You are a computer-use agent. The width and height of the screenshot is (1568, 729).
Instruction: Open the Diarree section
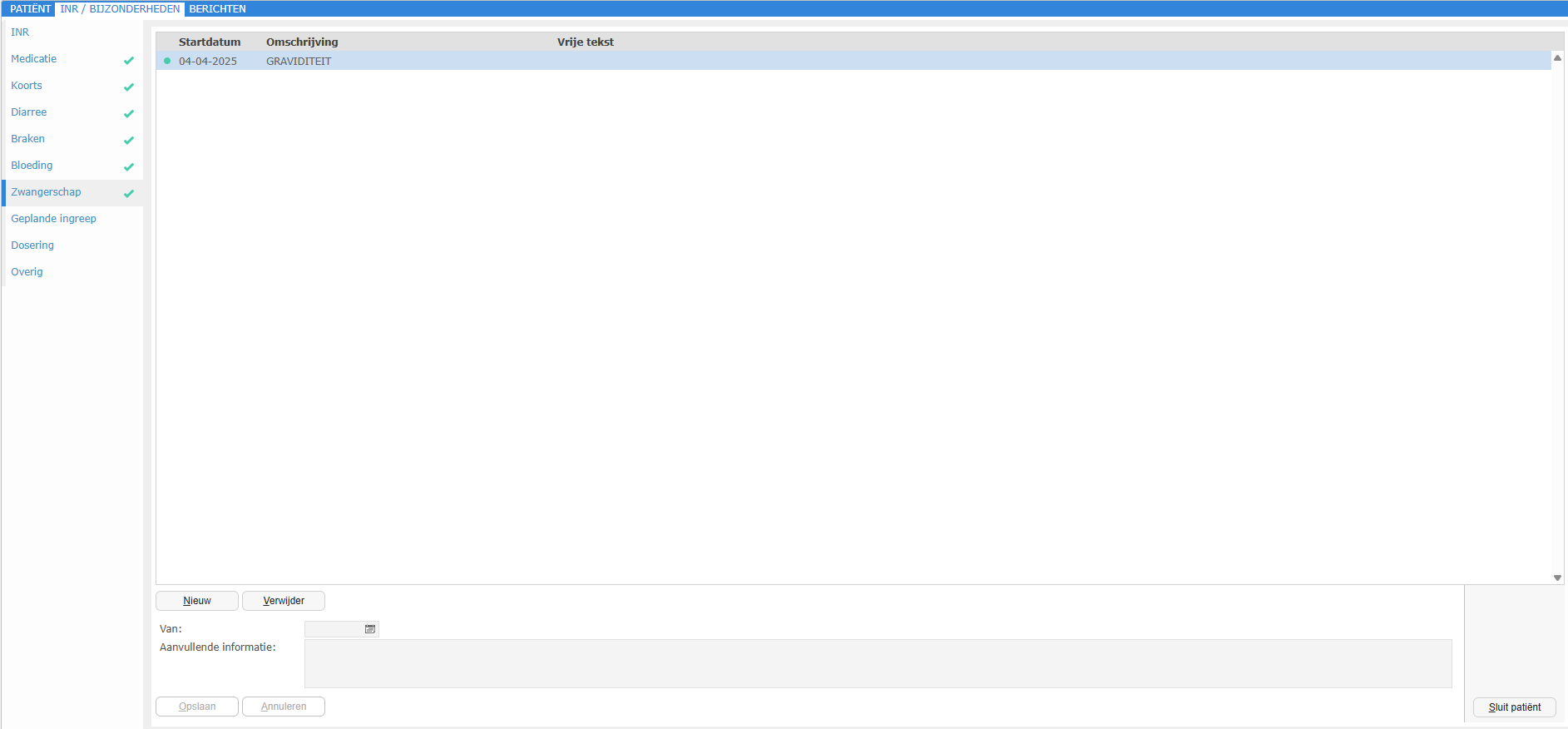point(29,112)
